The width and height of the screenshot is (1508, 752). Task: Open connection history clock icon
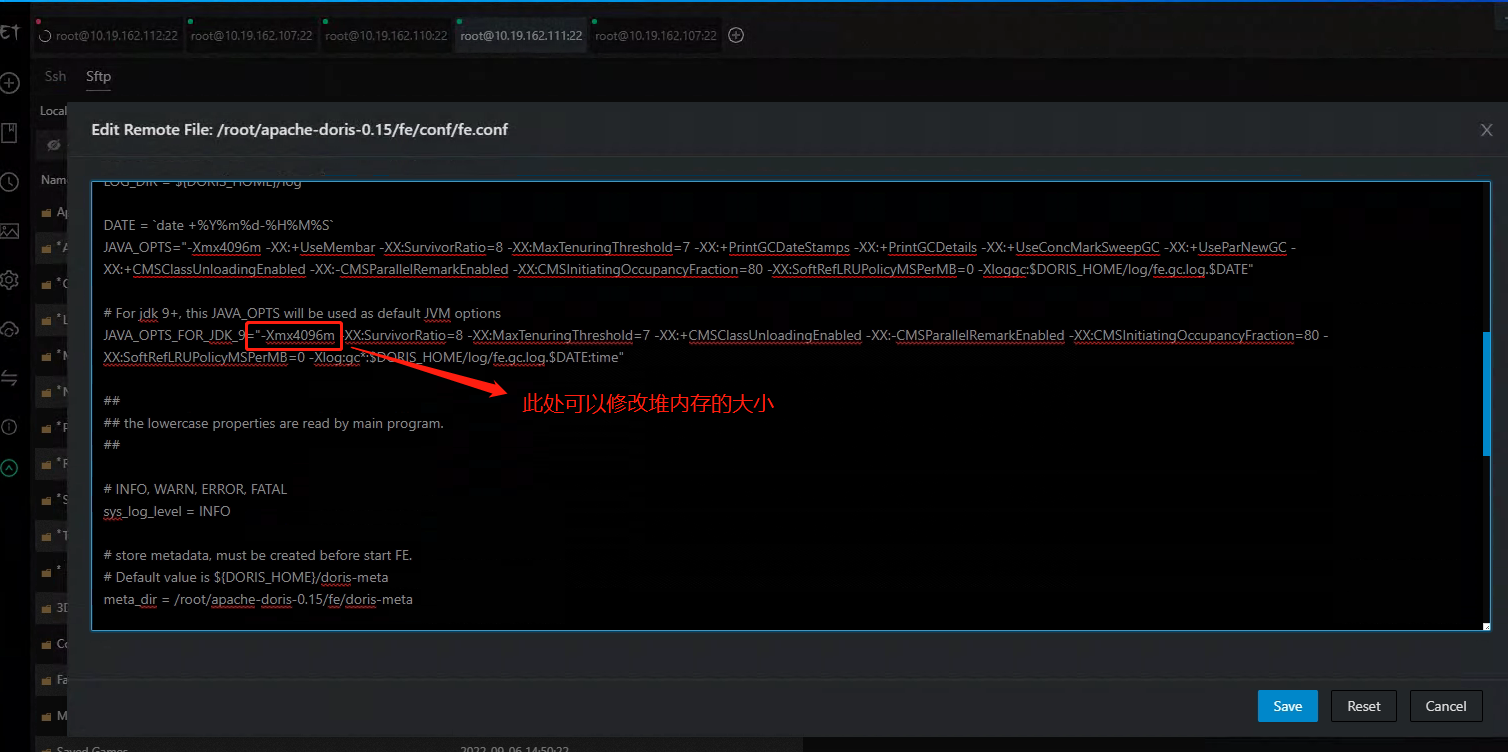click(x=10, y=182)
